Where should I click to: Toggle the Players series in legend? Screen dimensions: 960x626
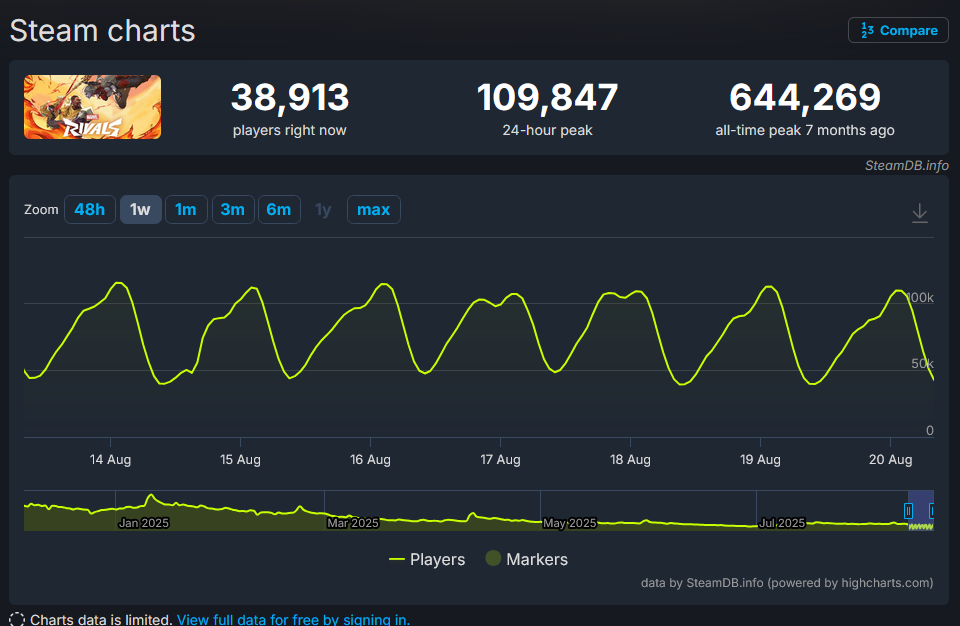pos(427,559)
